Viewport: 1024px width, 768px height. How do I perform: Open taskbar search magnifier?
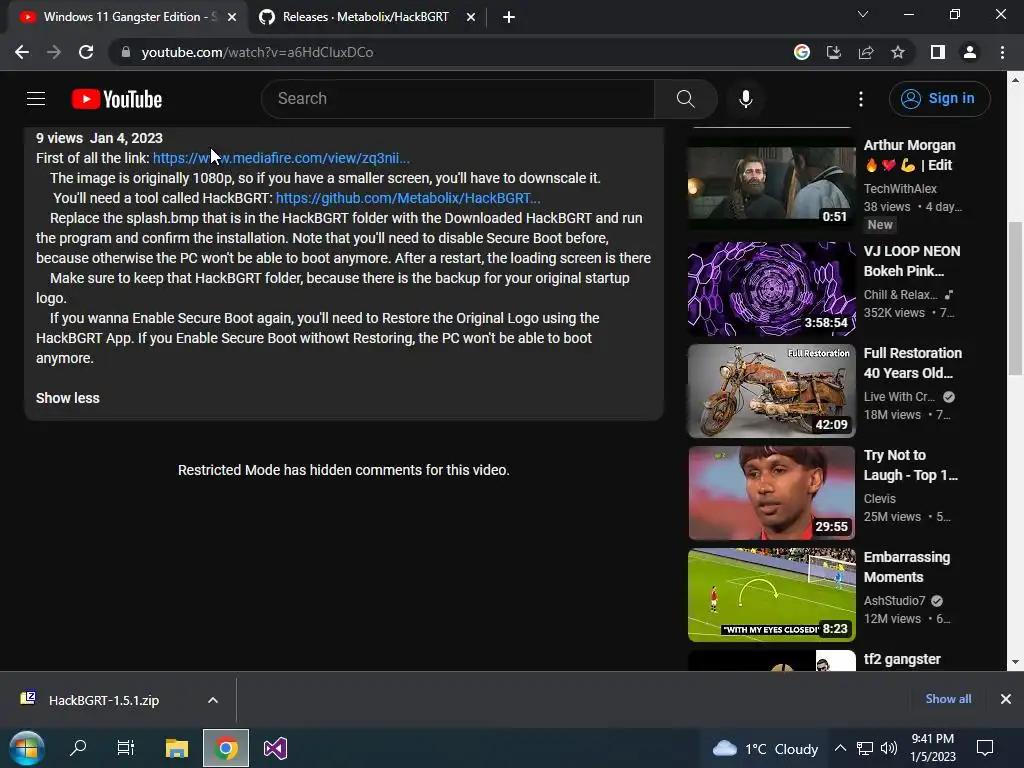78,748
